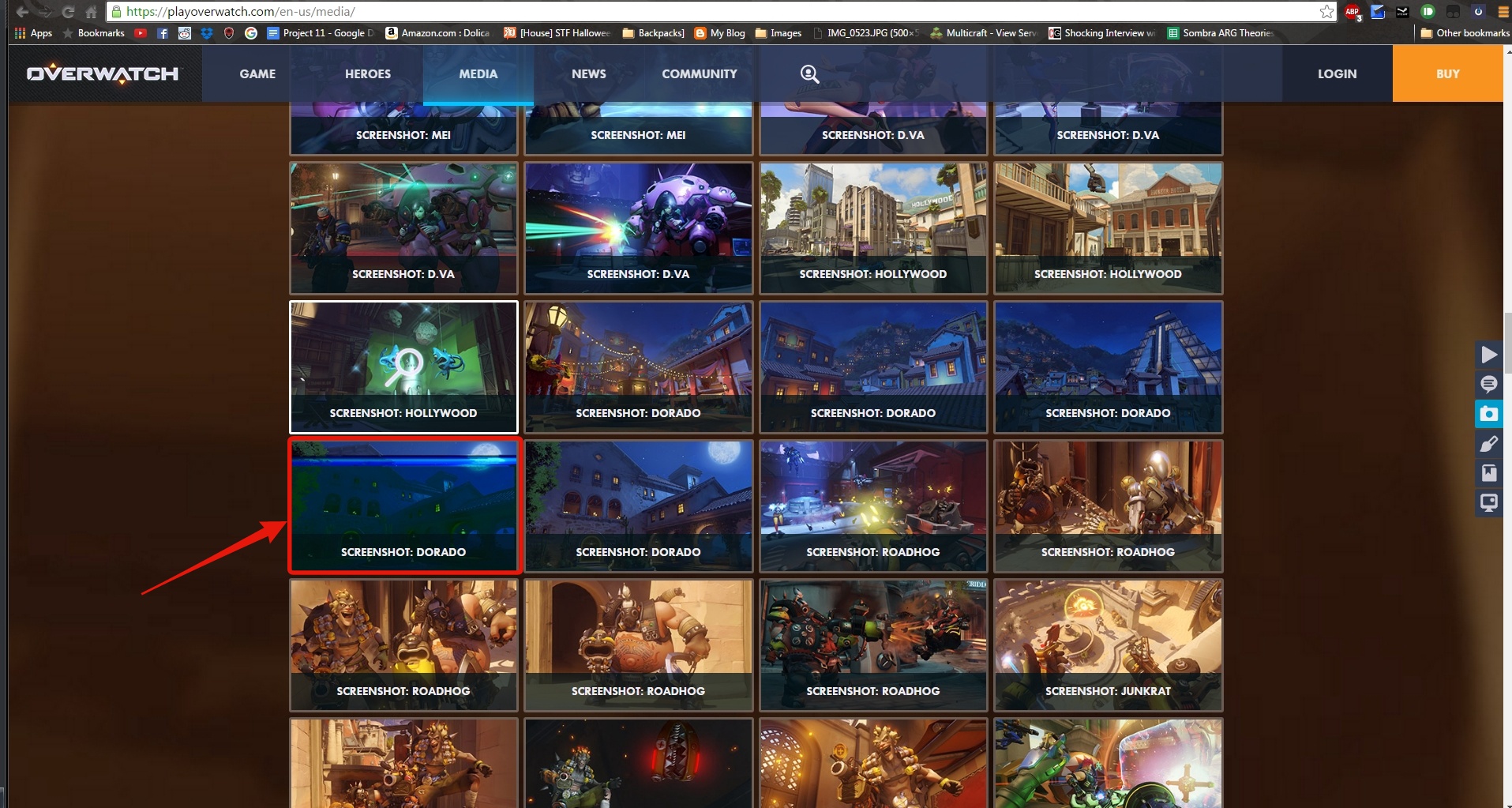Image resolution: width=1512 pixels, height=808 pixels.
Task: Click the orange BUY button
Action: pyautogui.click(x=1448, y=73)
